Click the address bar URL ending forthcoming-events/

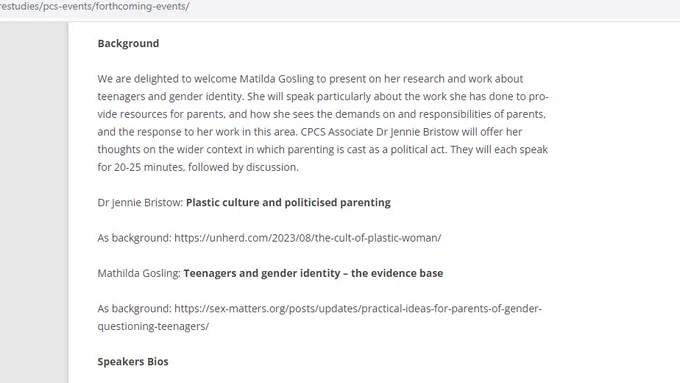[95, 7]
